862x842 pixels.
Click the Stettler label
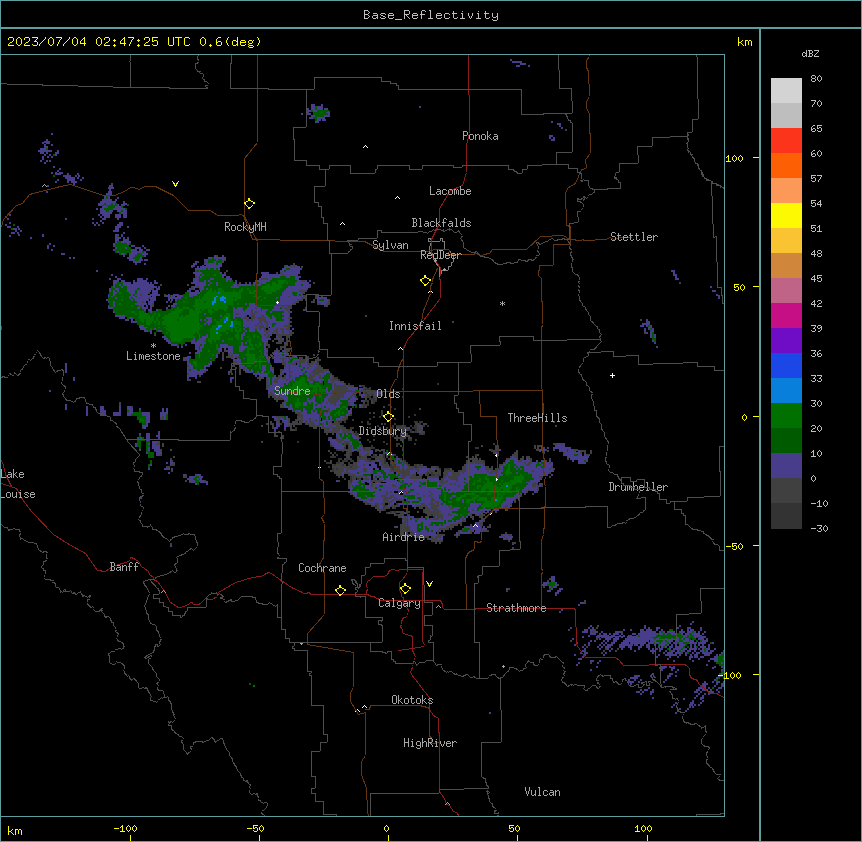point(634,237)
